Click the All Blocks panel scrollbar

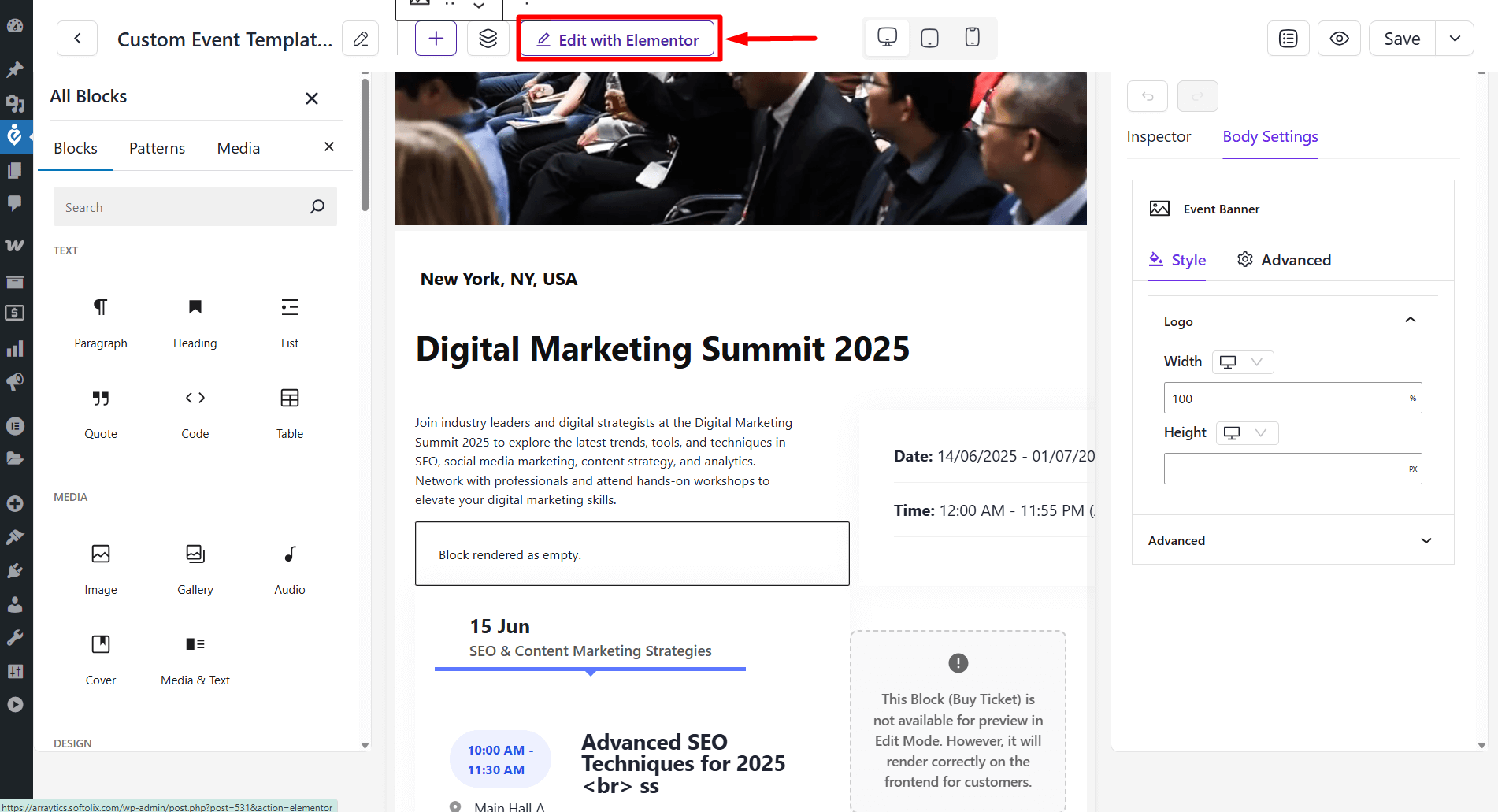coord(365,145)
